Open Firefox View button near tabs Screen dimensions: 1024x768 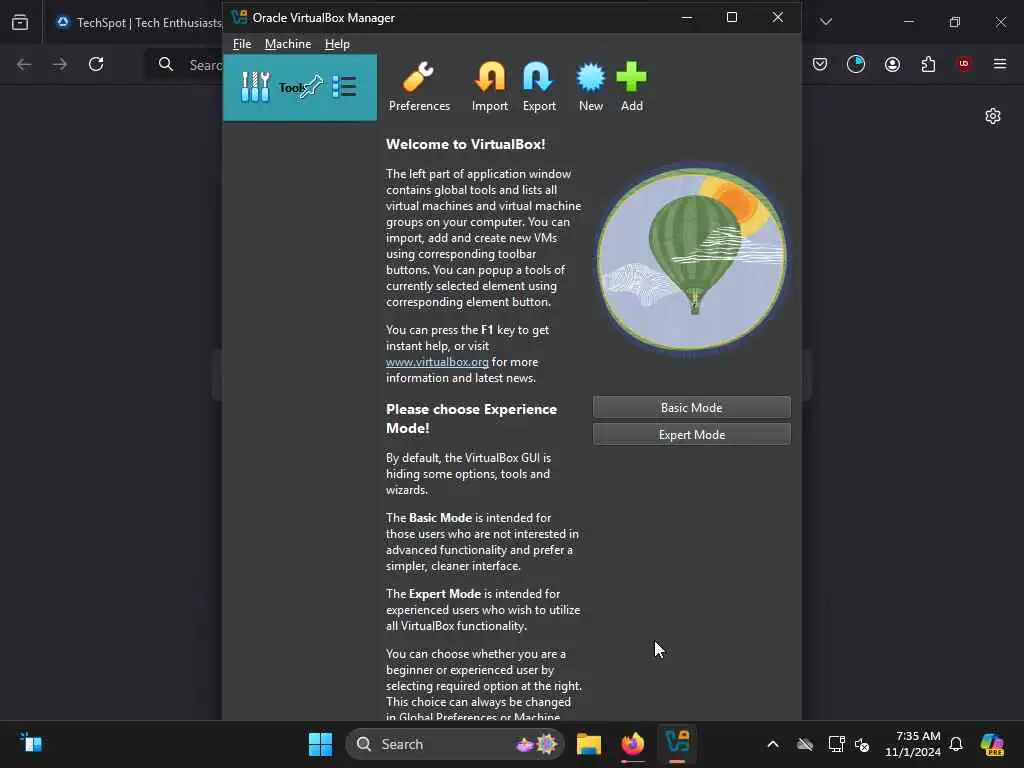[20, 22]
